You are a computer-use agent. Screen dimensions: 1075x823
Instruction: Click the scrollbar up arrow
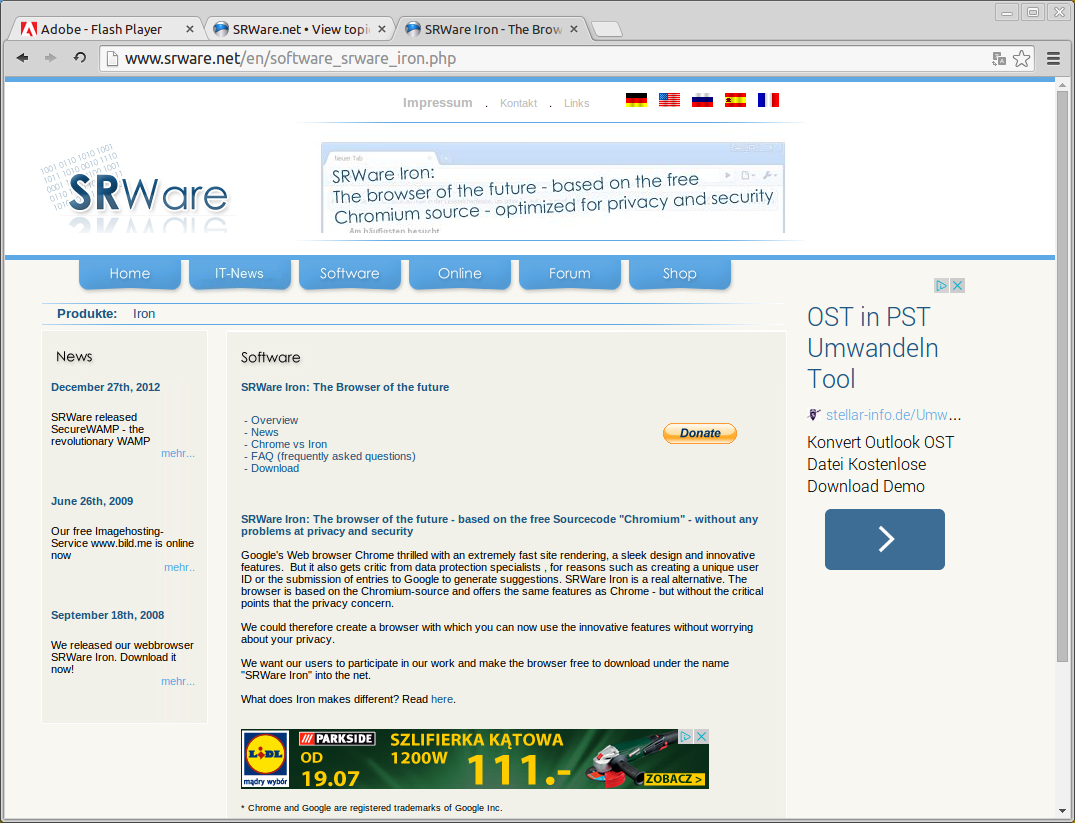point(1062,84)
